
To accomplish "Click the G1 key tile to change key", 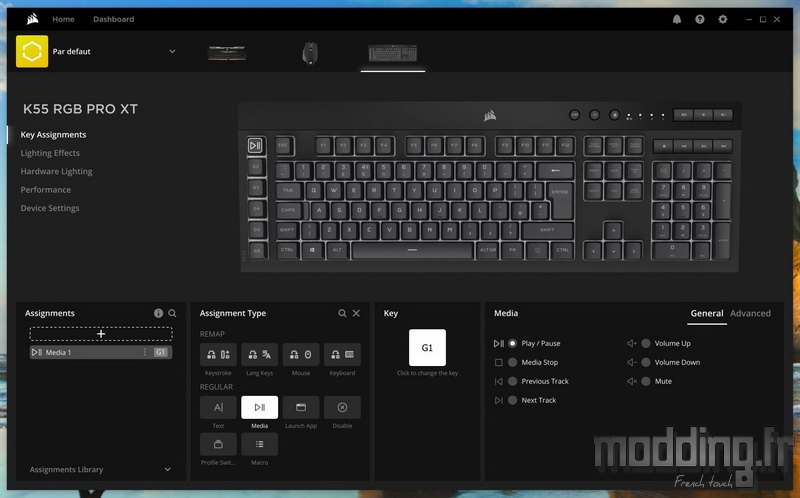I will 427,347.
